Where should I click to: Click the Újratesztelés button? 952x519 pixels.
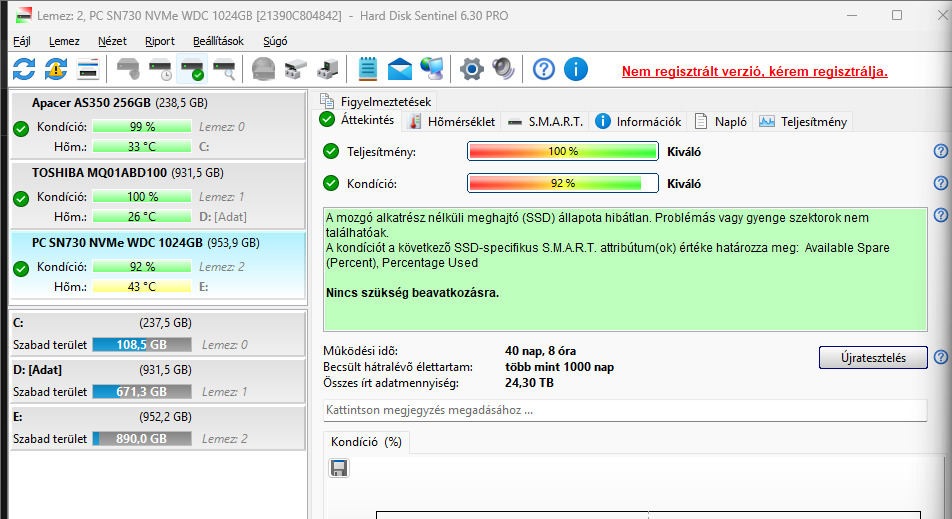point(873,358)
